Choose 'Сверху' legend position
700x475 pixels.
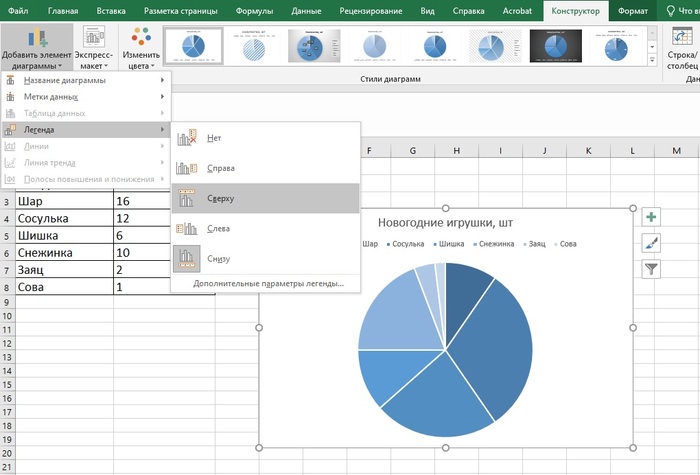tap(222, 198)
